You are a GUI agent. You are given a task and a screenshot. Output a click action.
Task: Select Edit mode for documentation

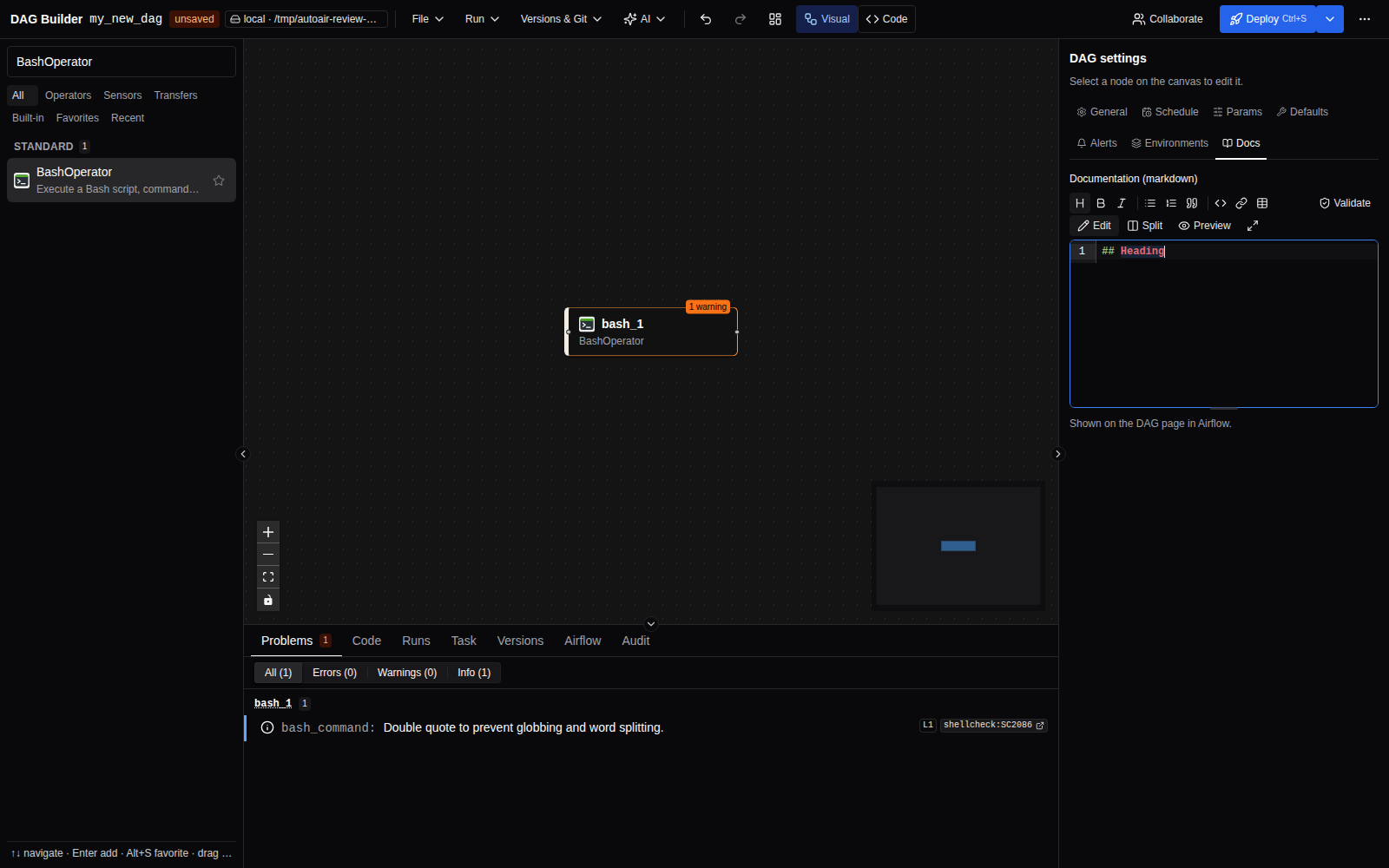pos(1095,226)
